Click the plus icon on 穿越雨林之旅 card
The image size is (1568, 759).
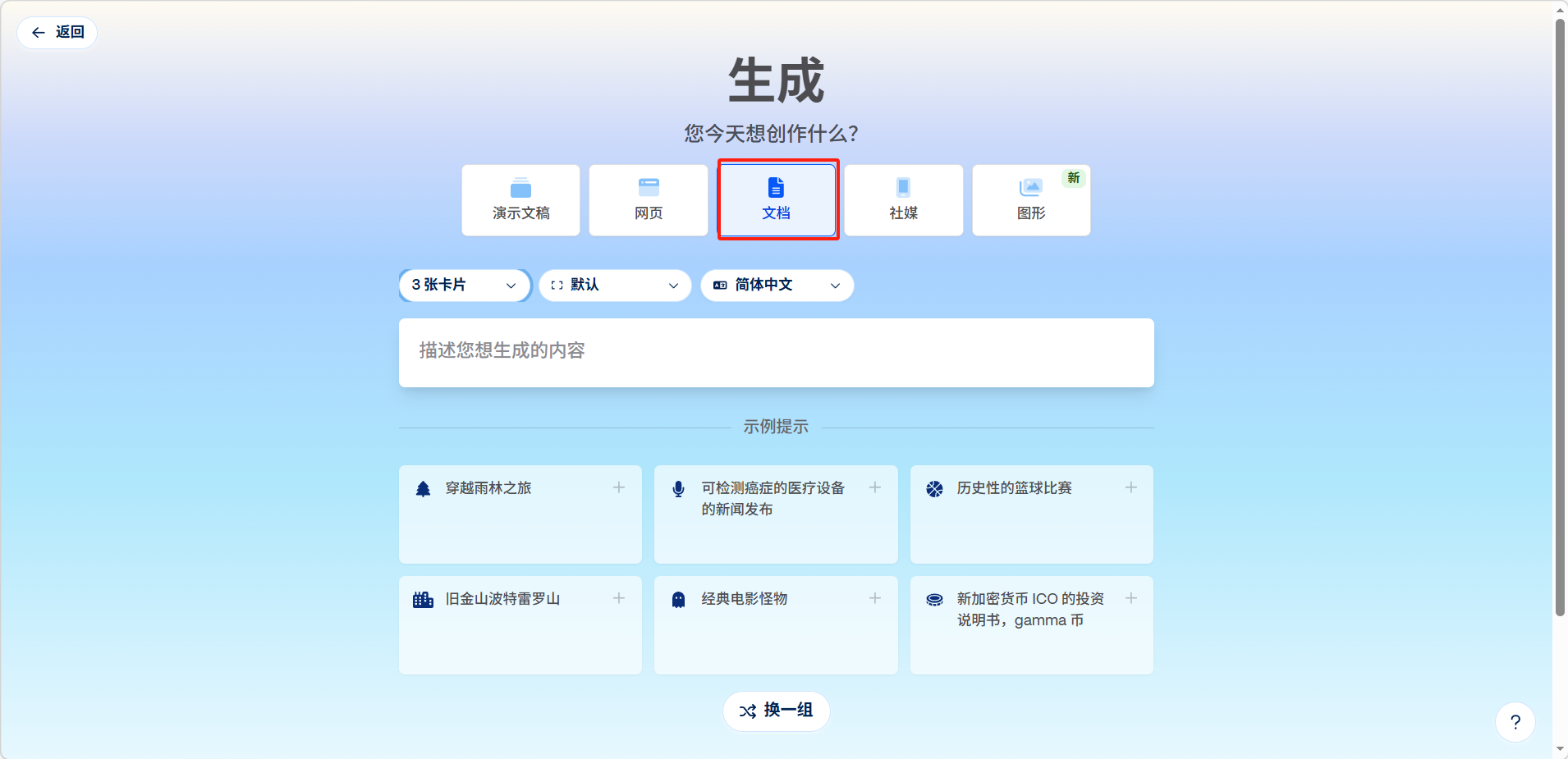pyautogui.click(x=619, y=487)
